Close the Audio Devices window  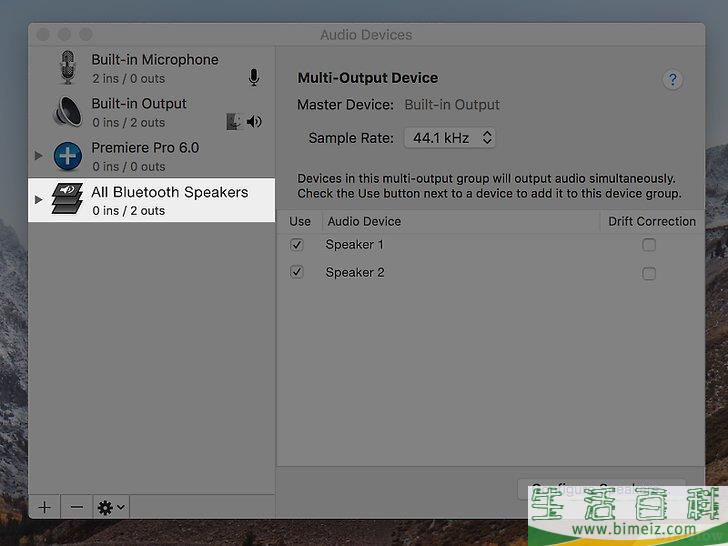[43, 34]
